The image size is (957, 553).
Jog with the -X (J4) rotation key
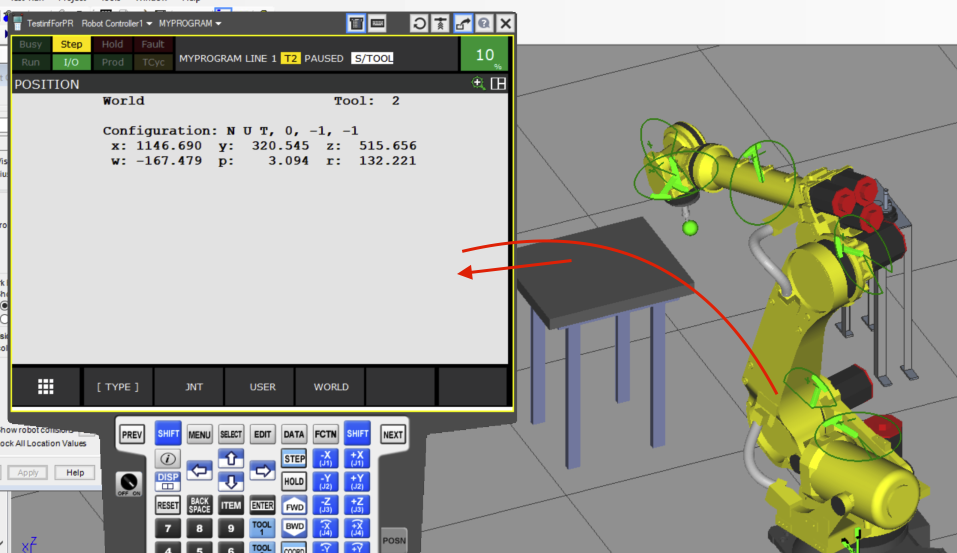(x=325, y=528)
